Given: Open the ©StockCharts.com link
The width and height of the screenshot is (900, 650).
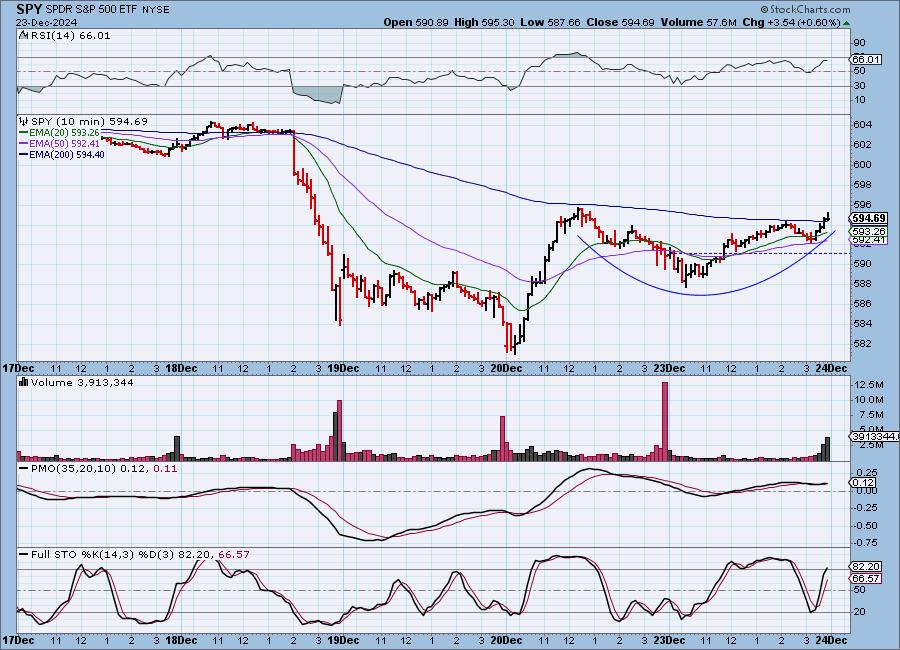Looking at the screenshot, I should [x=805, y=9].
